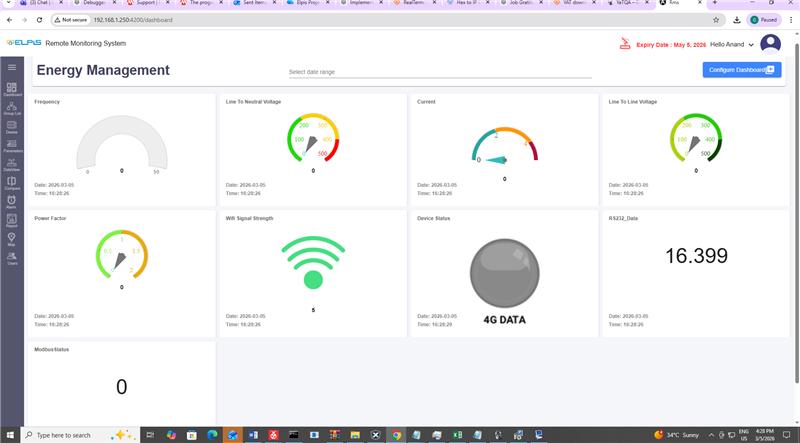Open DataView in sidebar
This screenshot has height=443, width=800.
pyautogui.click(x=11, y=162)
